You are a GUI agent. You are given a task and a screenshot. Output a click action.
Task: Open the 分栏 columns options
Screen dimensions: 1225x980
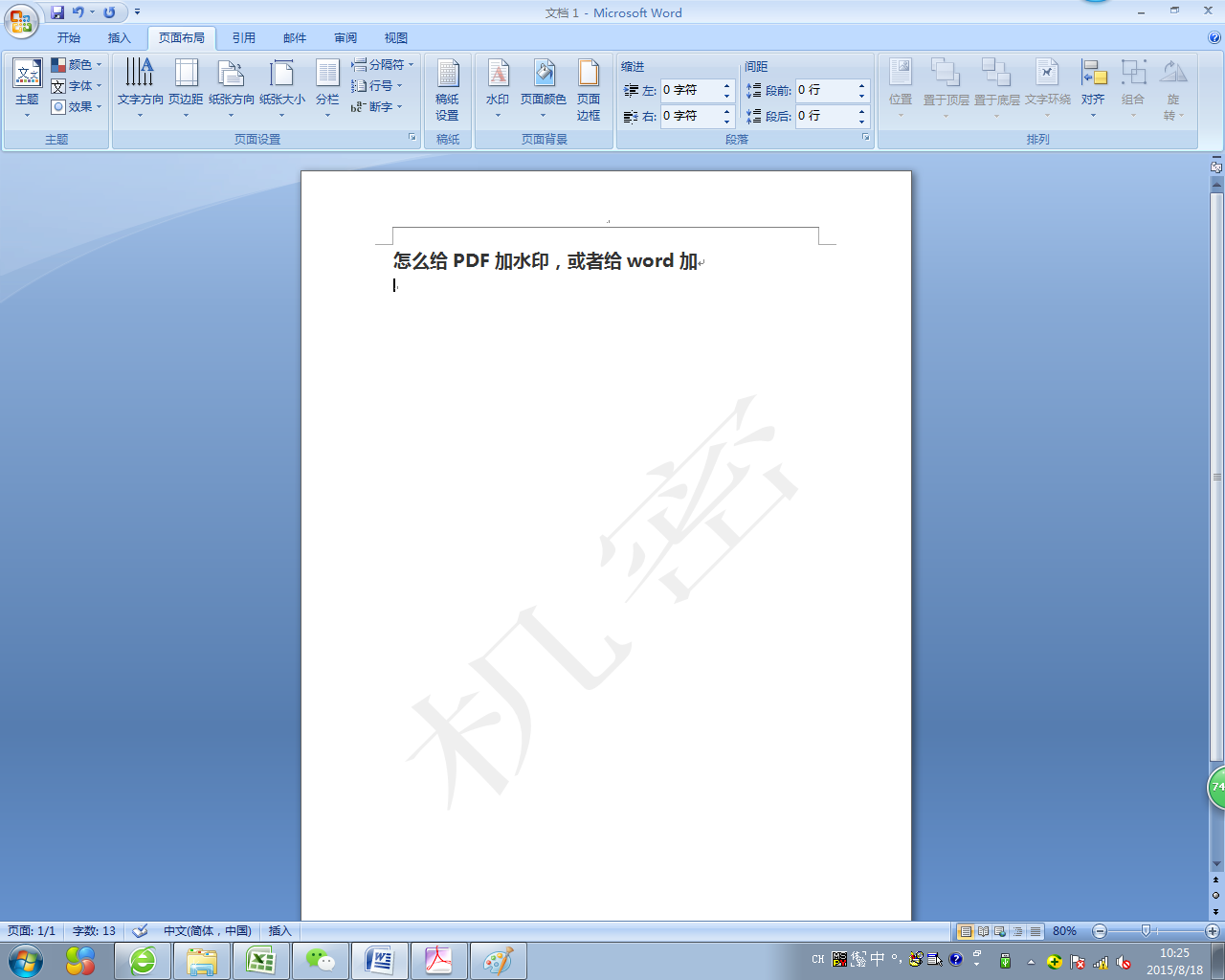pyautogui.click(x=327, y=88)
